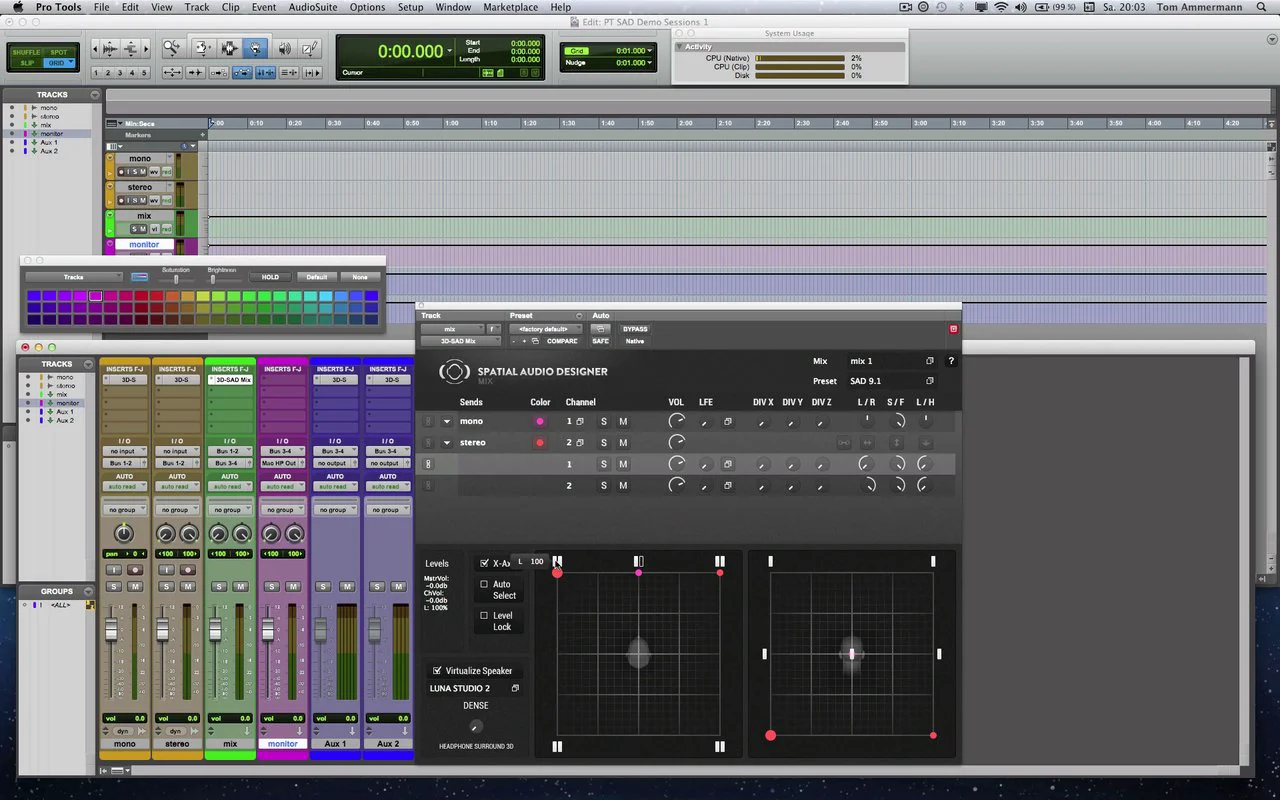1280x800 pixels.
Task: Click the settings librarian icon next to COMPARE
Action: point(535,341)
